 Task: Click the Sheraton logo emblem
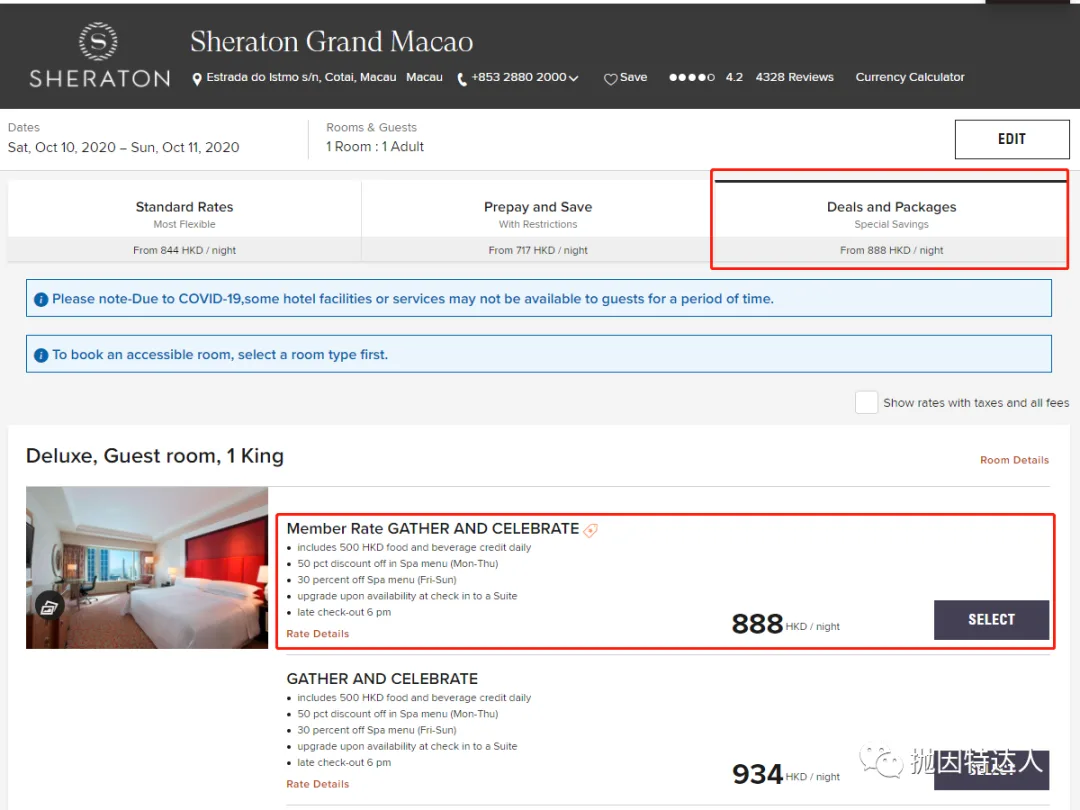coord(98,42)
